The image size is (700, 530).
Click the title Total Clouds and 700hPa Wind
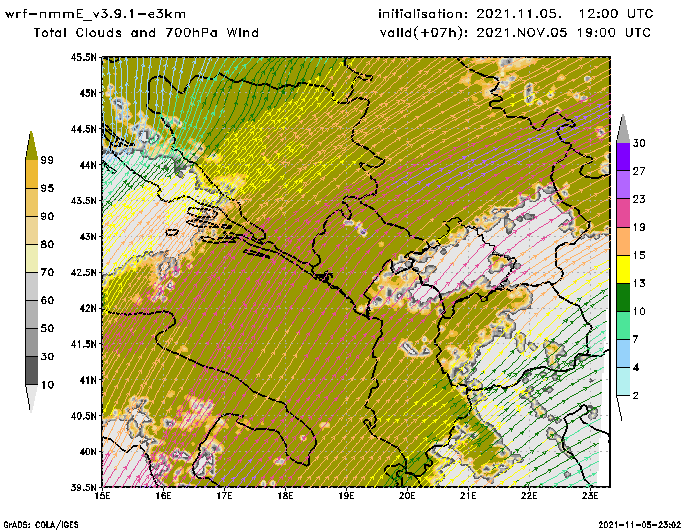pos(146,33)
